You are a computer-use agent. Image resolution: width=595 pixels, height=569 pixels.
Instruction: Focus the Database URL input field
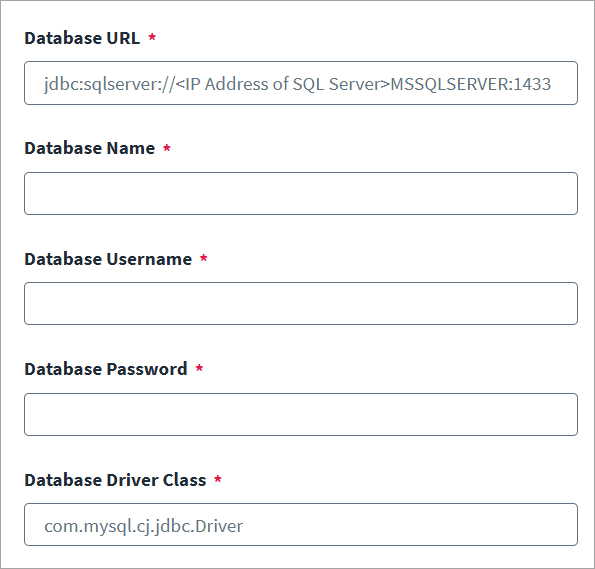coord(301,83)
